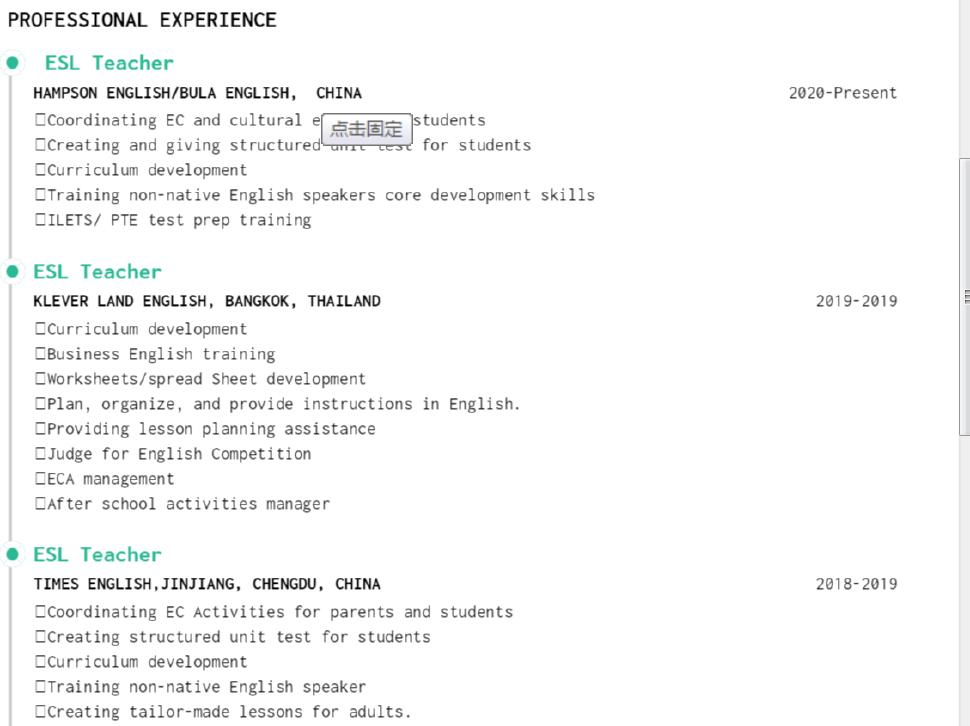970x726 pixels.
Task: Click the box bullet before "Business English training"
Action: pos(41,354)
